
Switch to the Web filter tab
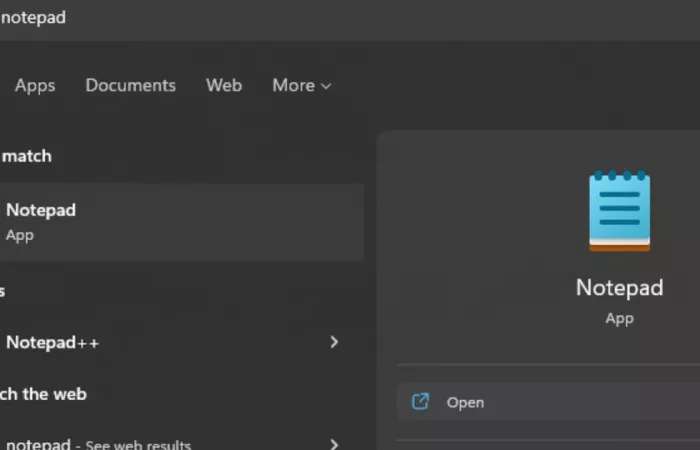224,85
